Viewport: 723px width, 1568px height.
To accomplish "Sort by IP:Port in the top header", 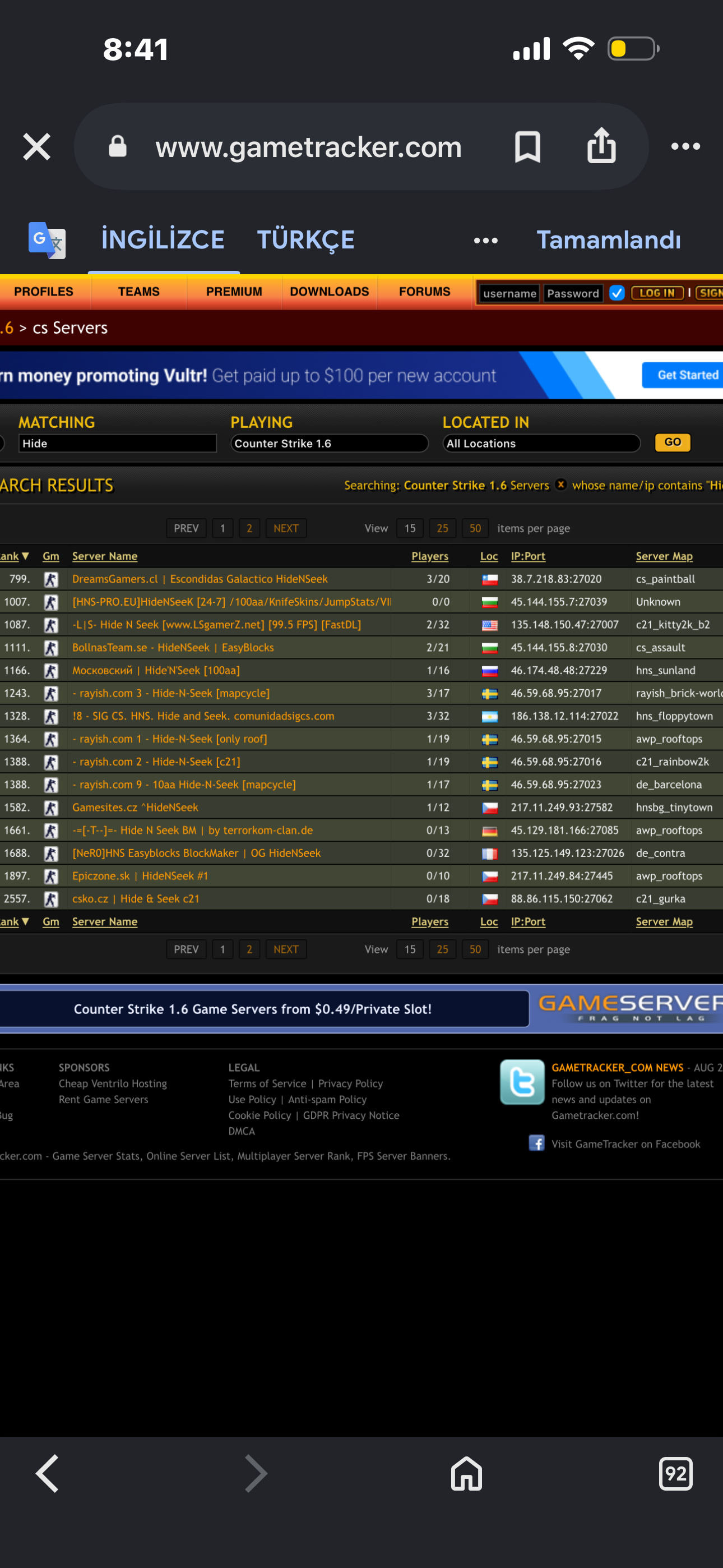I will 527,556.
